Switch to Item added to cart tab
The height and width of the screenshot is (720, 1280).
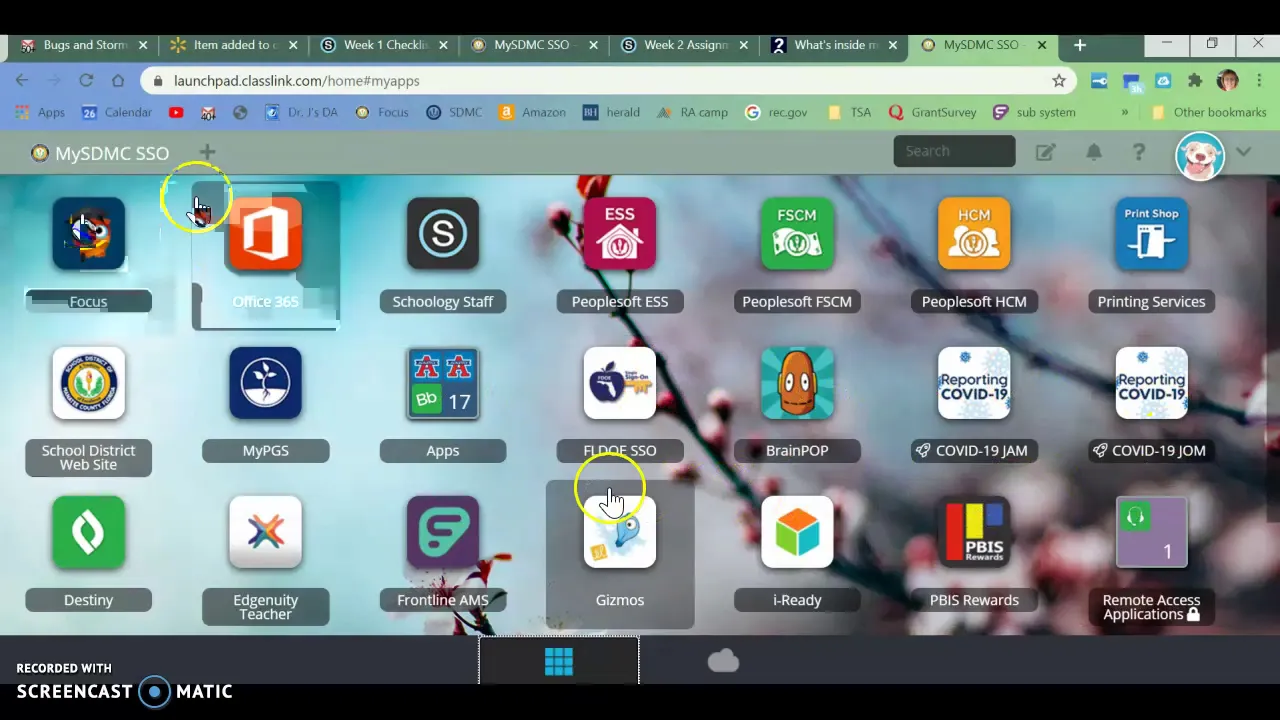click(x=234, y=45)
